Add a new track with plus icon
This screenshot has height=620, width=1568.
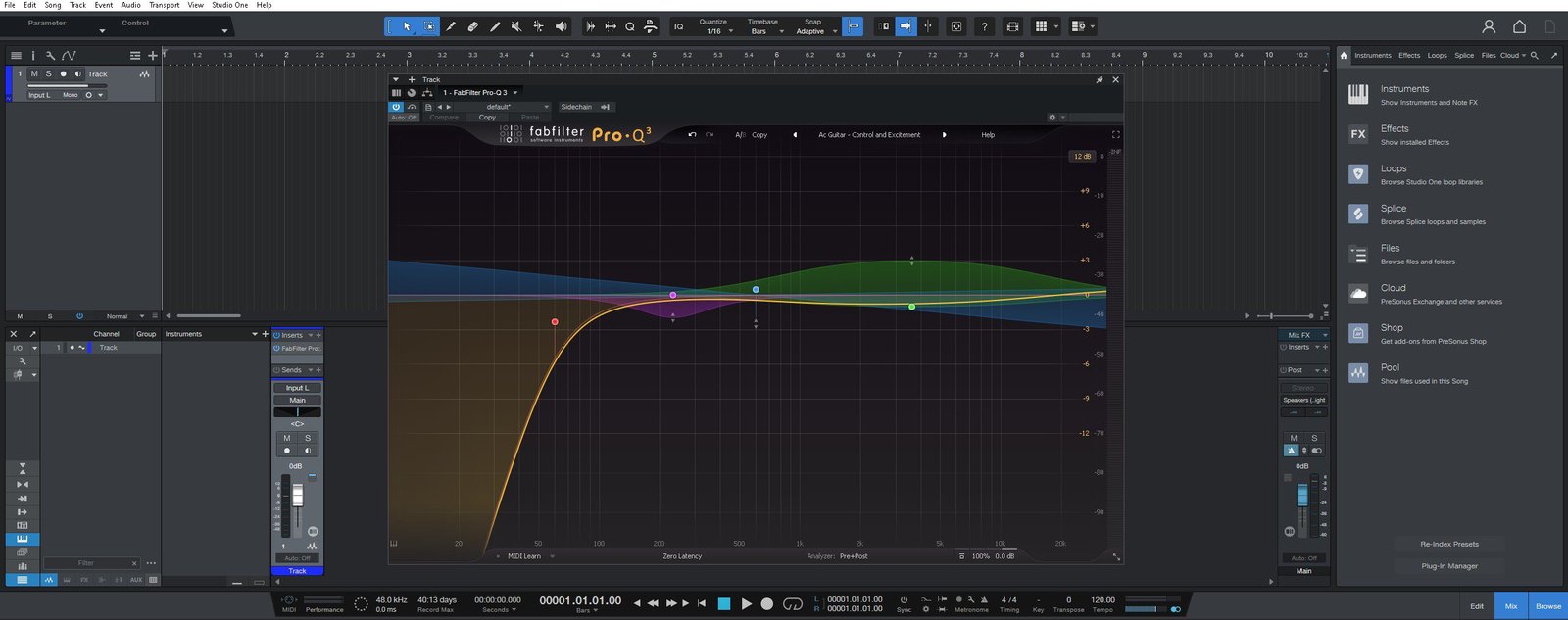[152, 56]
